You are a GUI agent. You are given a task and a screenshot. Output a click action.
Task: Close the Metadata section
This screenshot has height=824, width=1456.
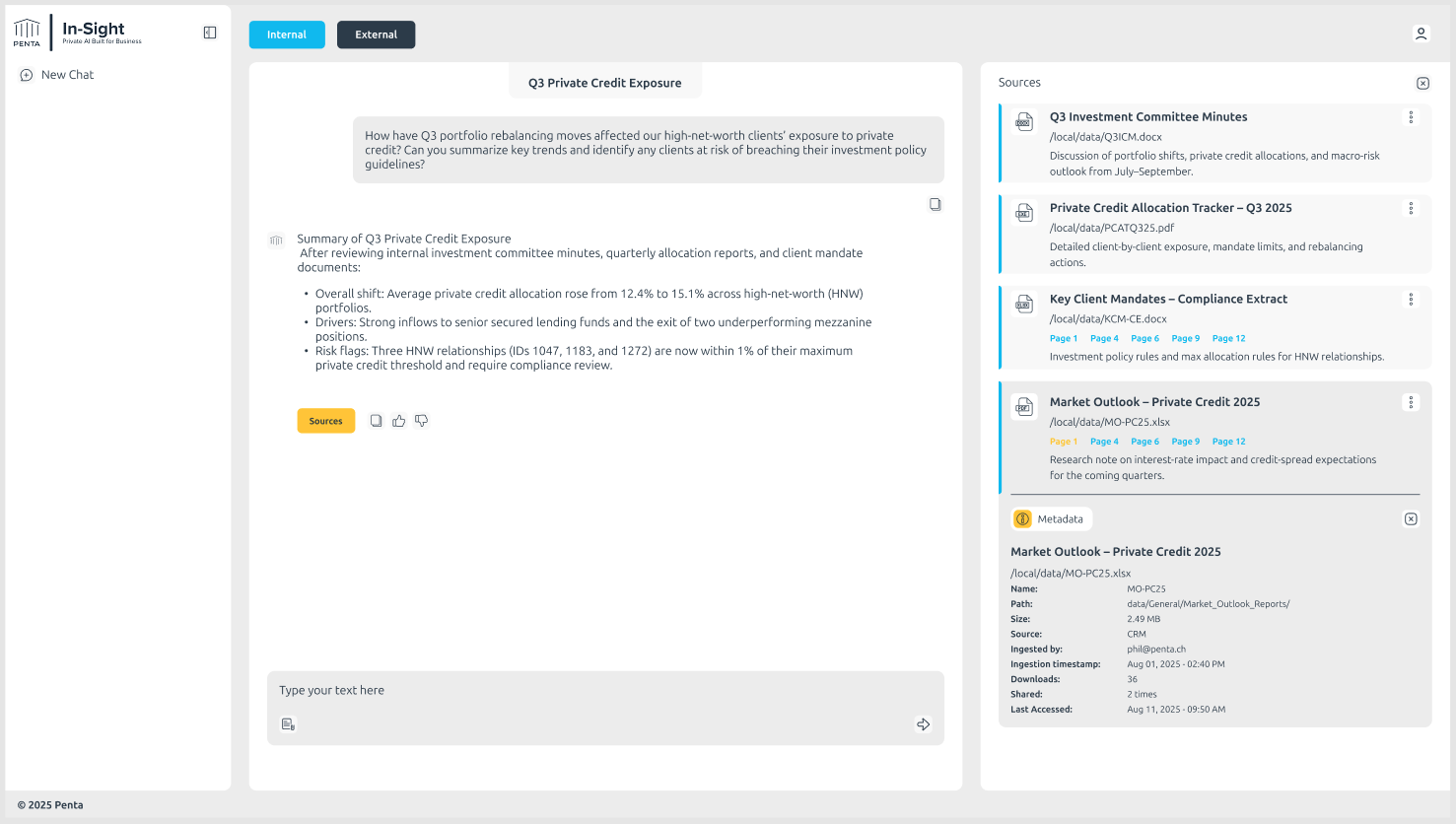[1411, 519]
